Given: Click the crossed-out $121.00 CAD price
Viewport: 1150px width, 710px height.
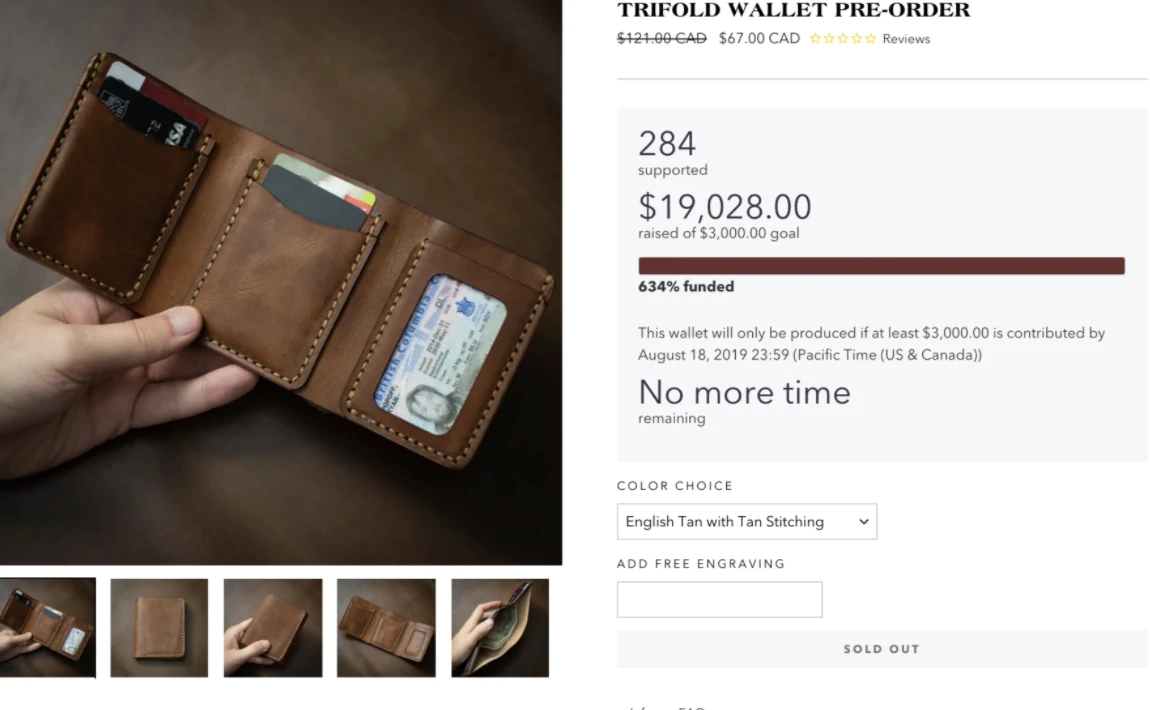Looking at the screenshot, I should coord(662,38).
